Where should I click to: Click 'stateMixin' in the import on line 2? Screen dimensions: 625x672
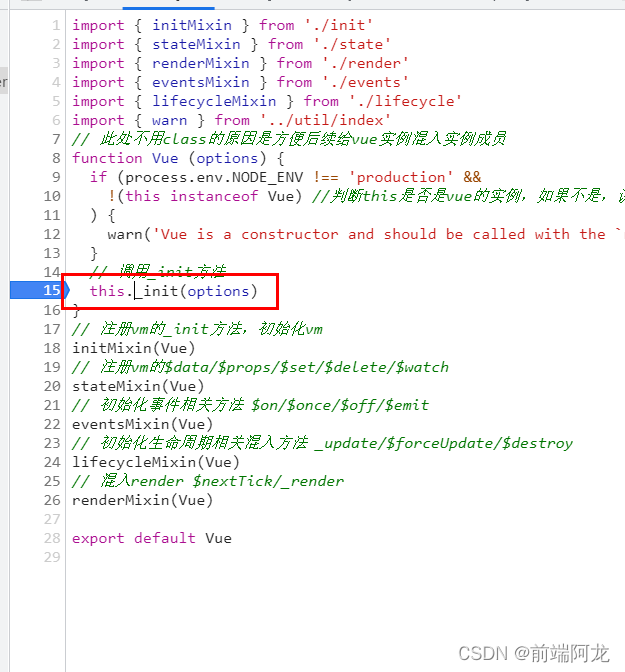pos(196,44)
